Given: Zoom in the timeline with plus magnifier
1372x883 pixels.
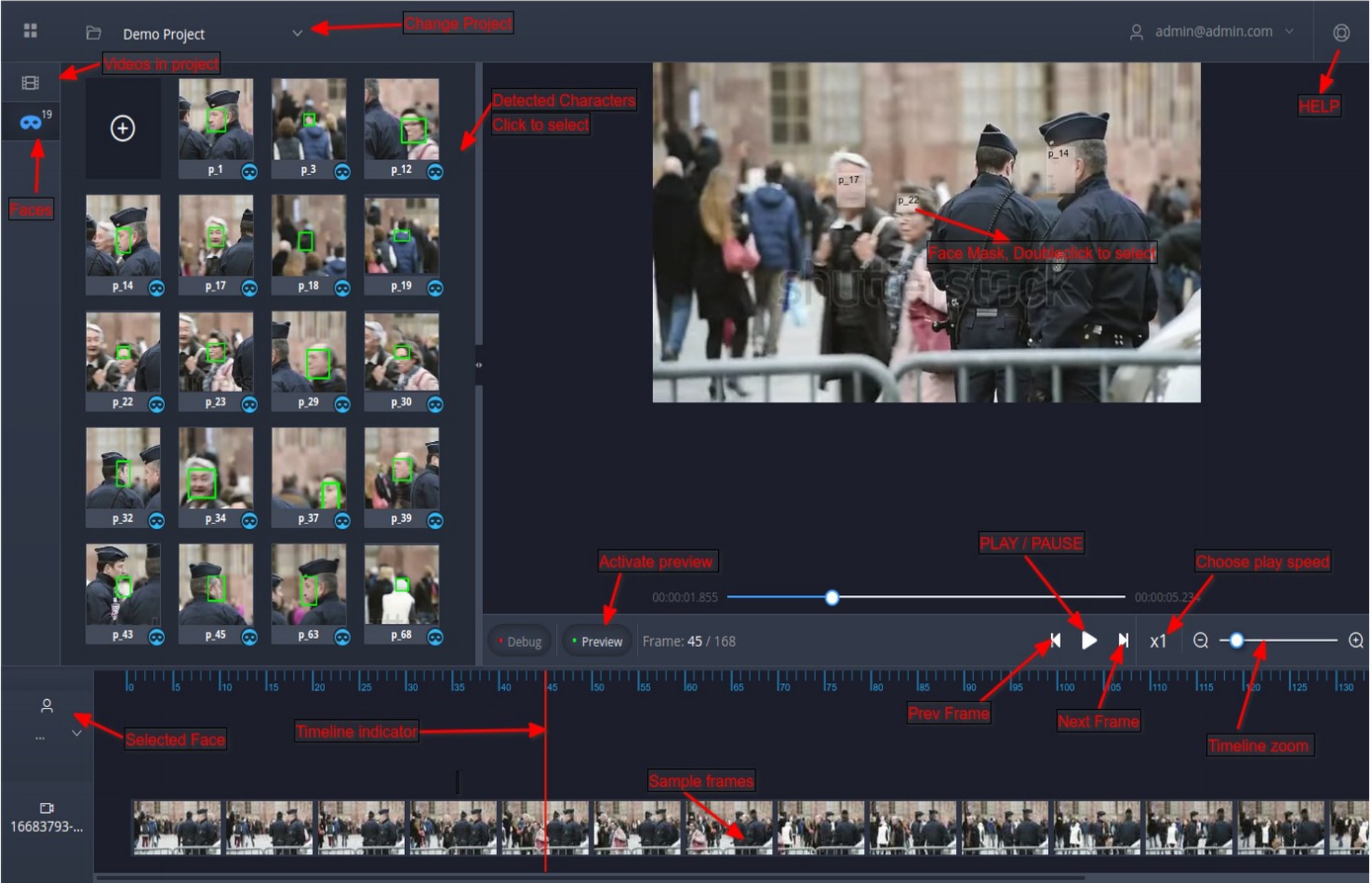Looking at the screenshot, I should click(1356, 641).
